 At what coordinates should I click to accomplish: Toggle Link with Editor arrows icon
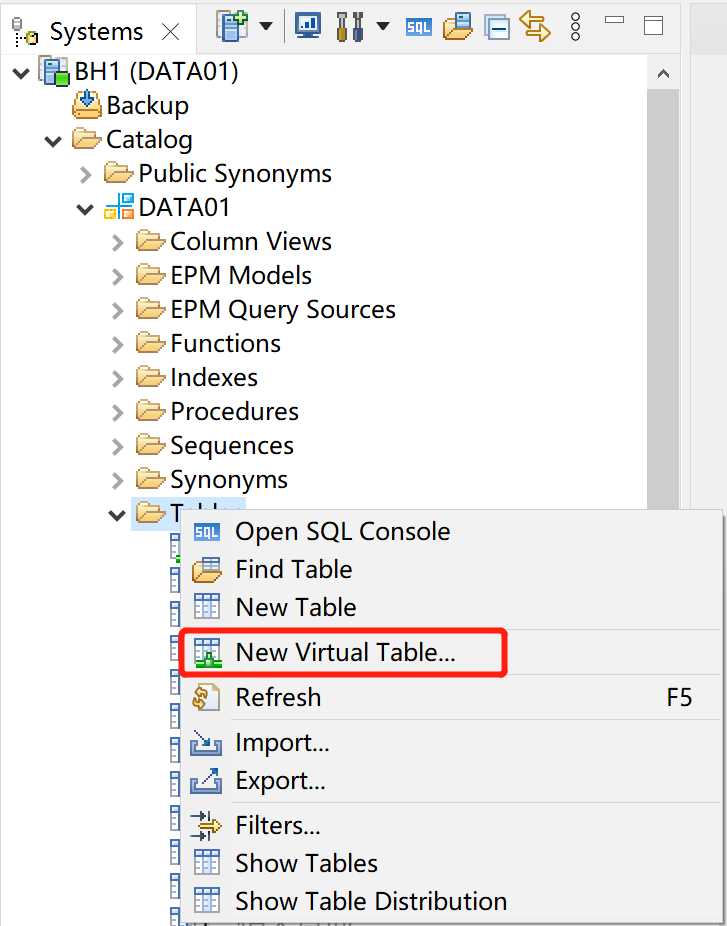tap(535, 25)
